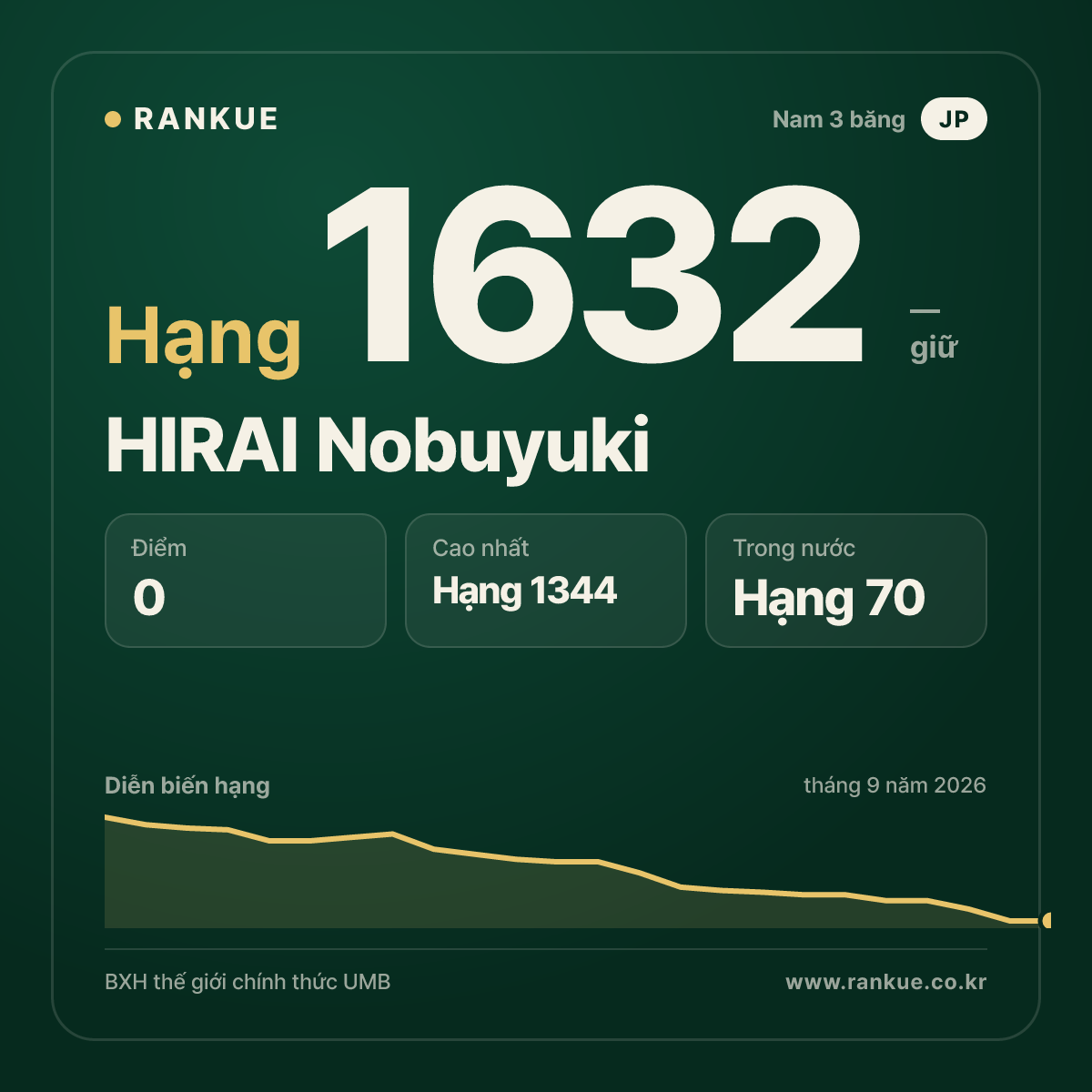Click the 'Nam 3 băng' category label

tap(838, 120)
